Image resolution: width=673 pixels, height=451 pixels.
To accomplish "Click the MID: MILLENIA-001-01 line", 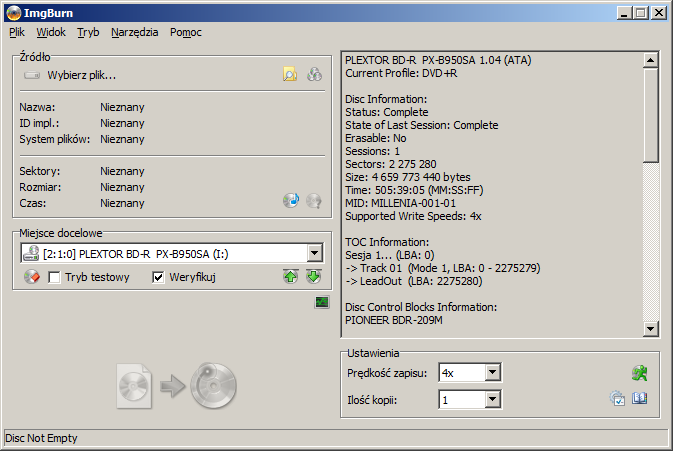I will 400,203.
